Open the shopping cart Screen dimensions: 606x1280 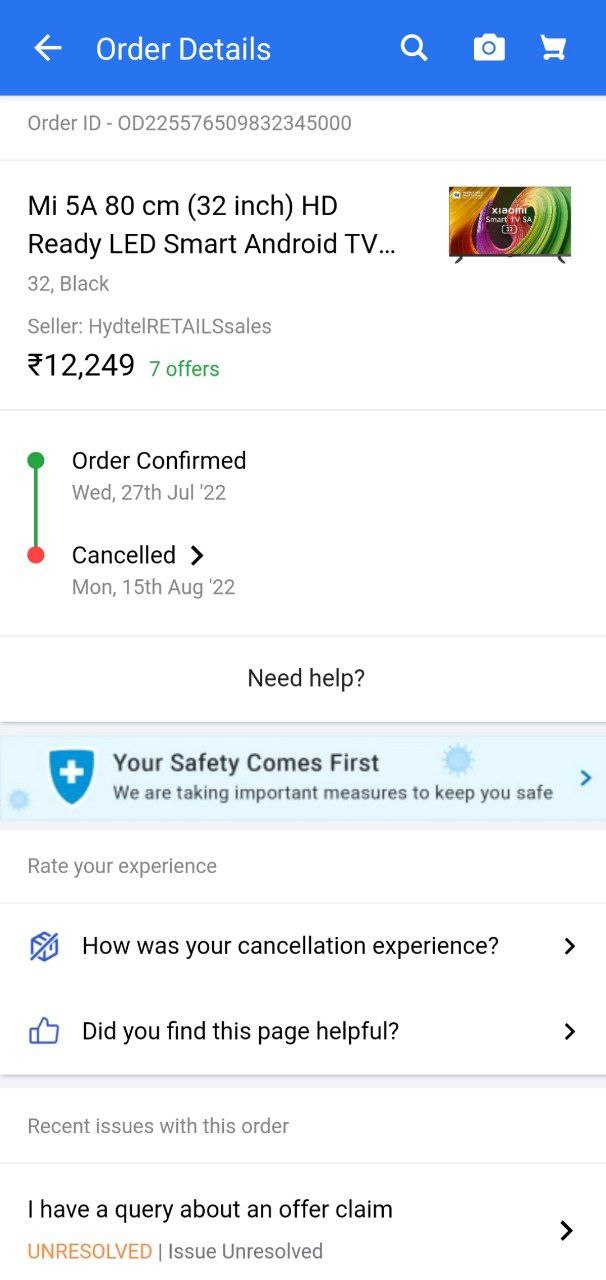pos(553,48)
